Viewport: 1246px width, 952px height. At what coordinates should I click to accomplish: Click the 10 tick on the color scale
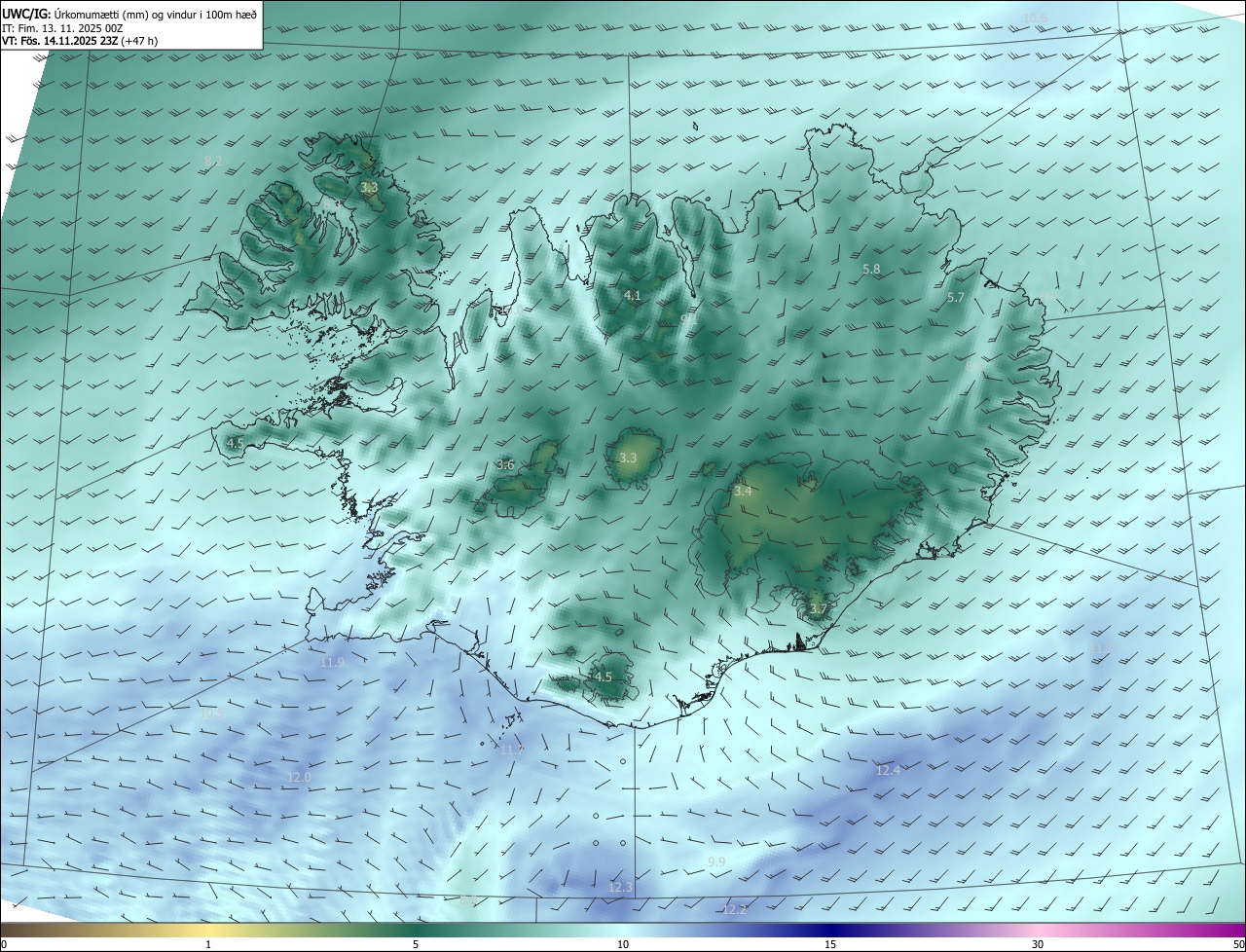(x=623, y=944)
